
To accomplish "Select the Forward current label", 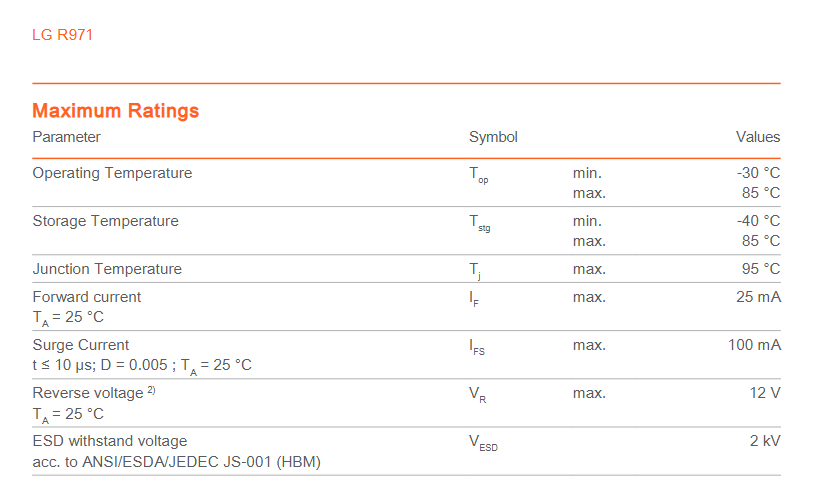I will (x=86, y=297).
